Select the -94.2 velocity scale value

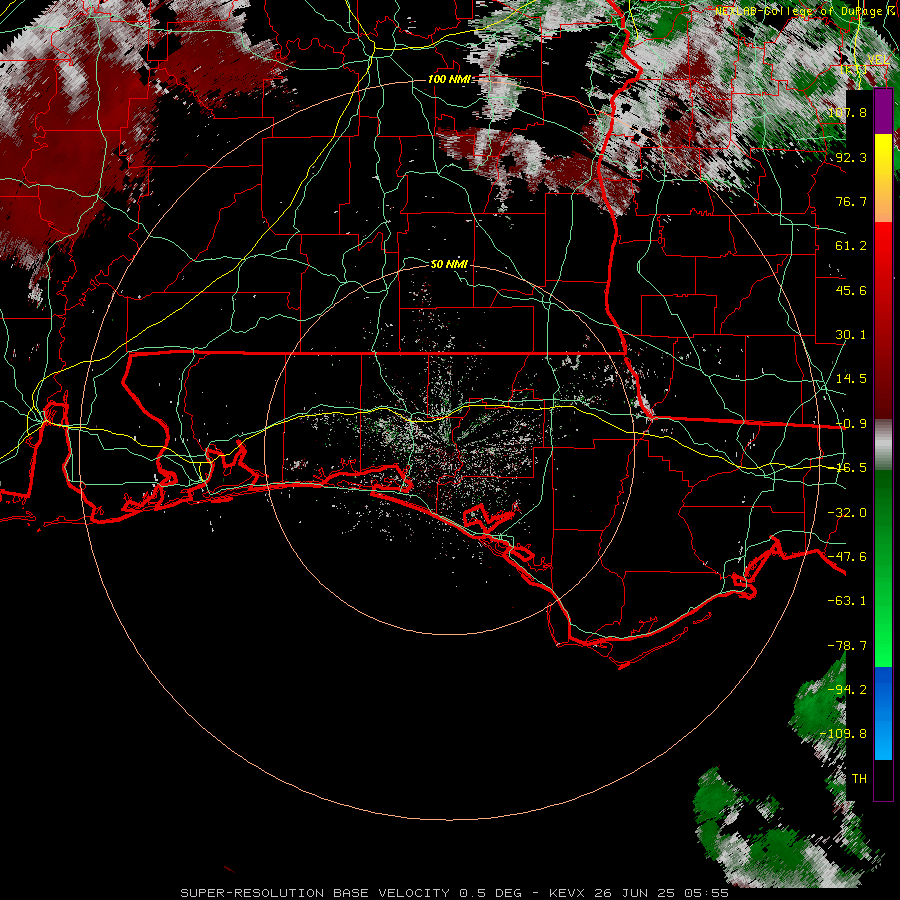[847, 689]
